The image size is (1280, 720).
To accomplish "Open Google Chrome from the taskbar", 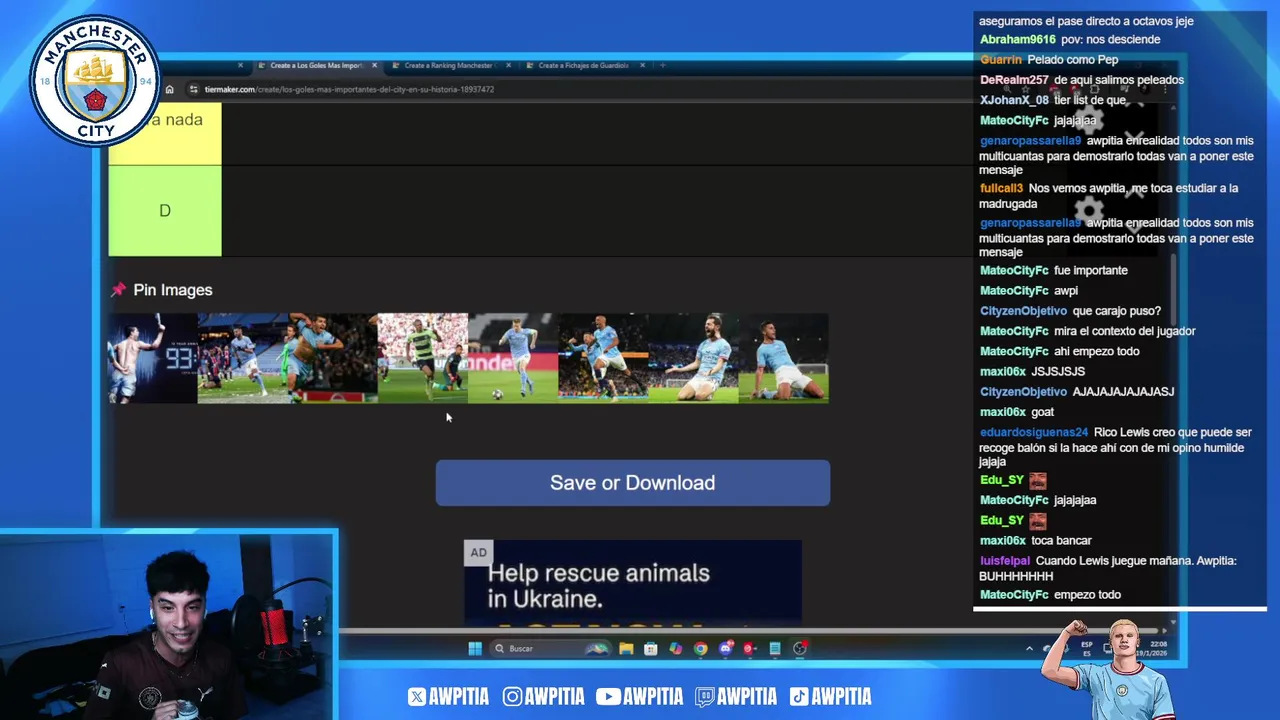I will (x=701, y=649).
